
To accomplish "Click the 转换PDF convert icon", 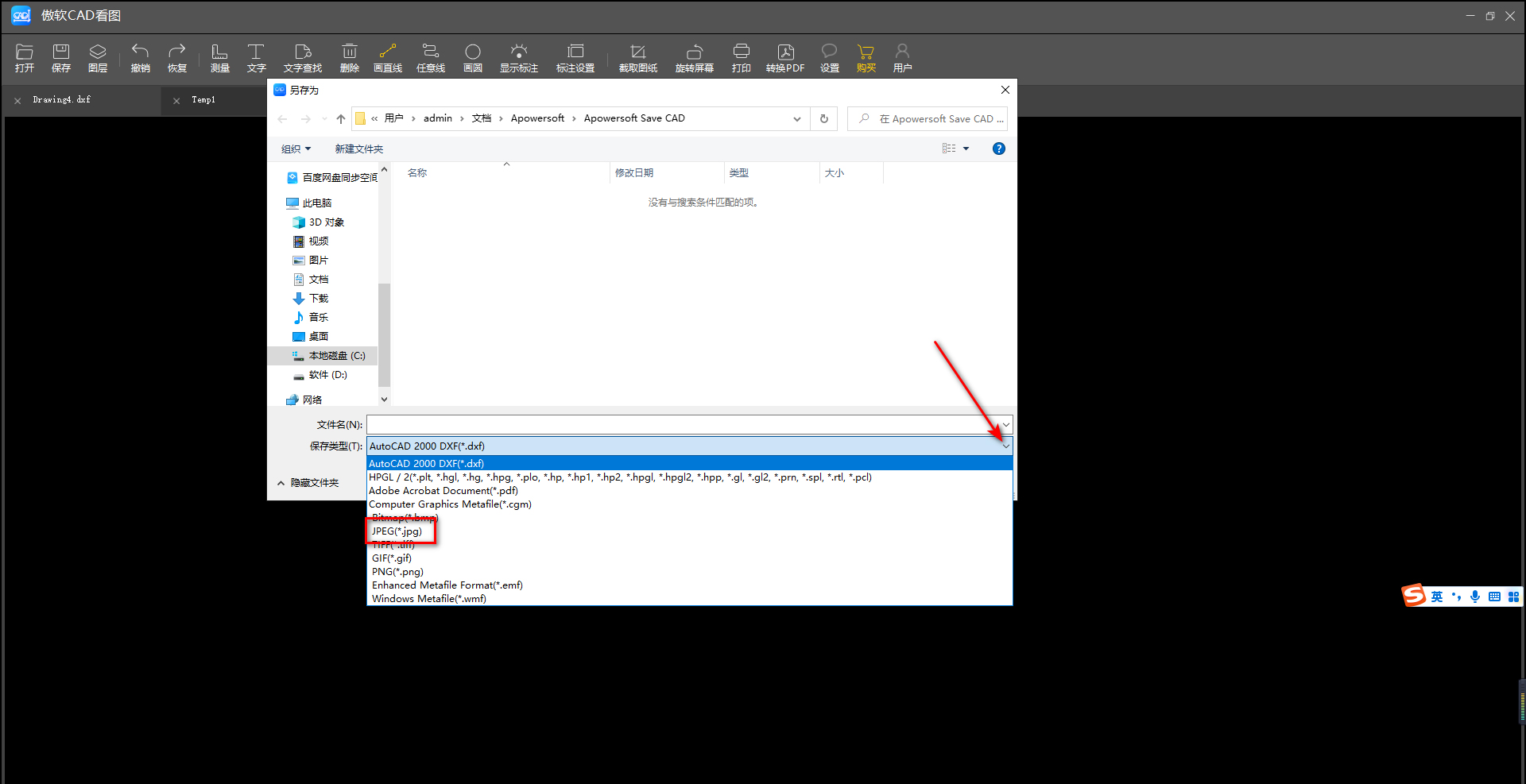I will (x=785, y=58).
